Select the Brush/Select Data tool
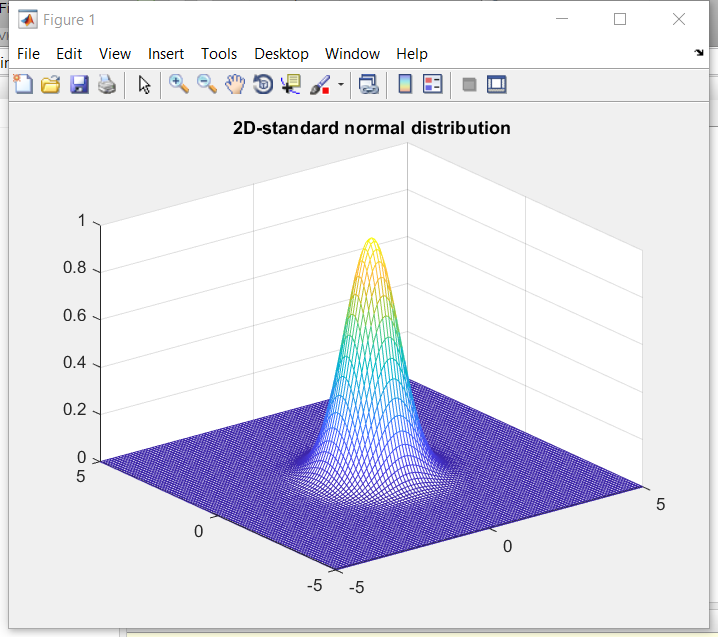Viewport: 718px width, 637px height. tap(320, 85)
